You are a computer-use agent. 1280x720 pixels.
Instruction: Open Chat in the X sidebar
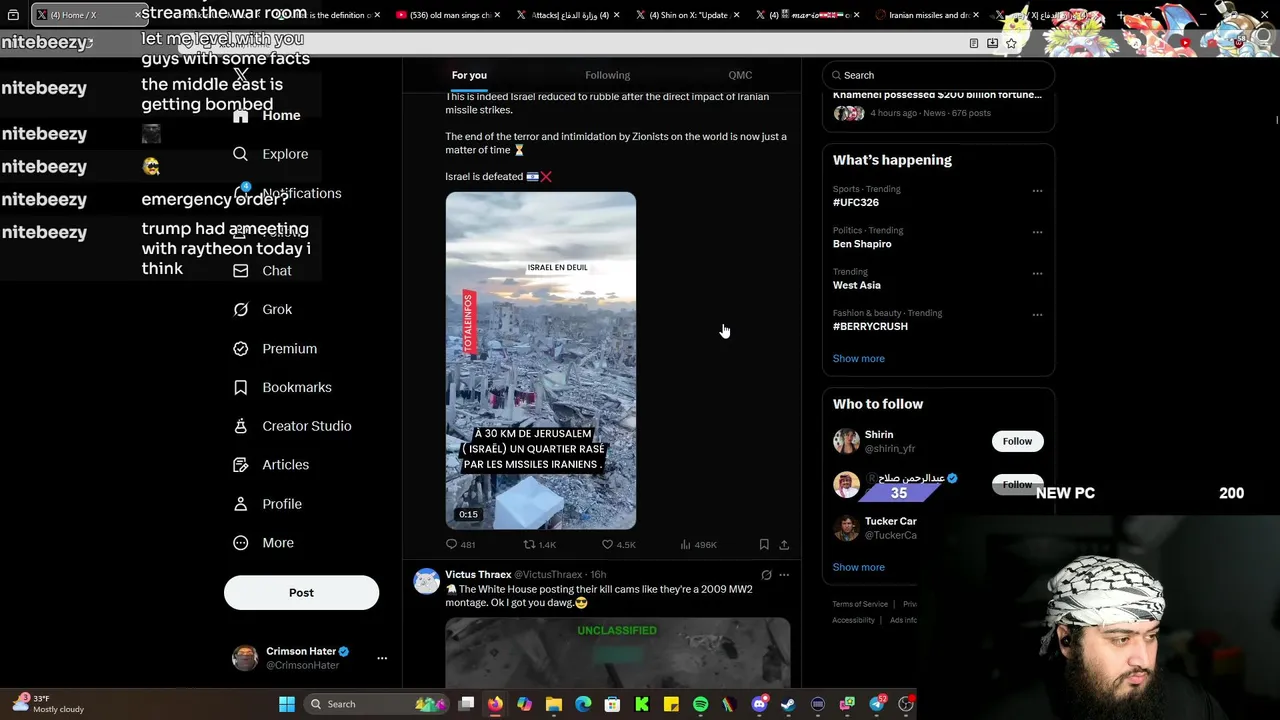[x=263, y=271]
